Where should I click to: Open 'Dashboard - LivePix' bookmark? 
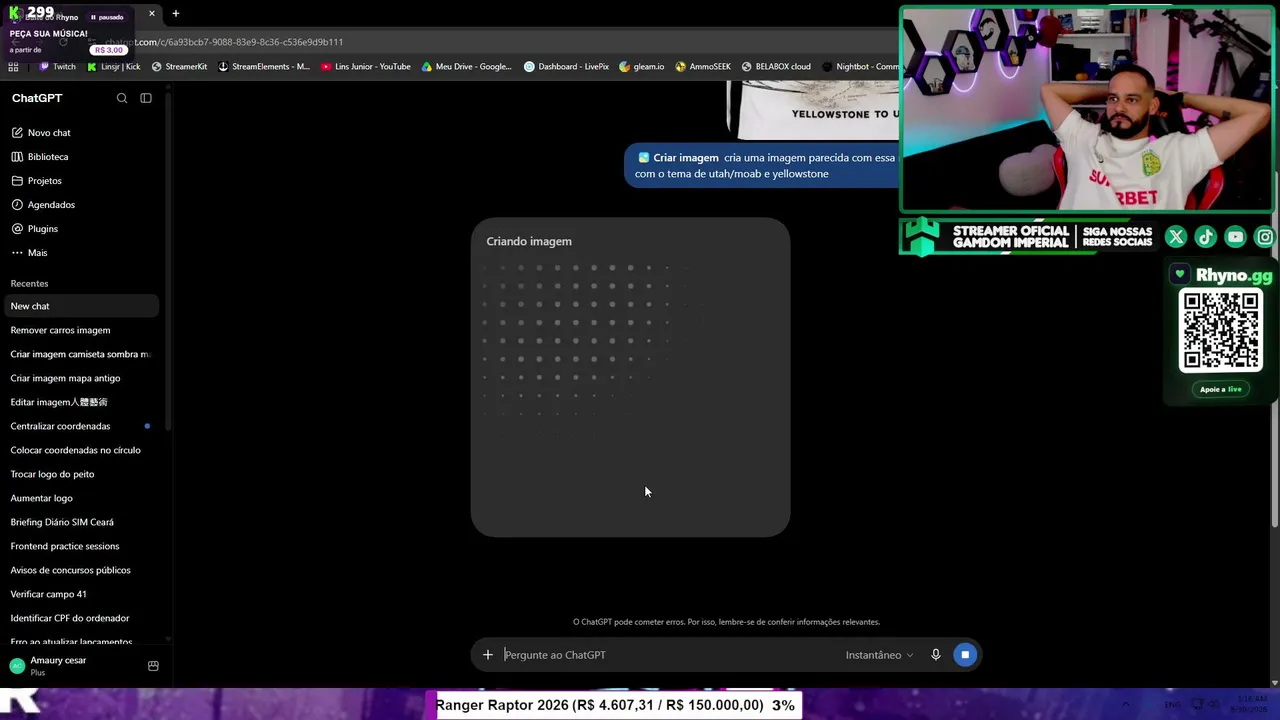point(566,67)
